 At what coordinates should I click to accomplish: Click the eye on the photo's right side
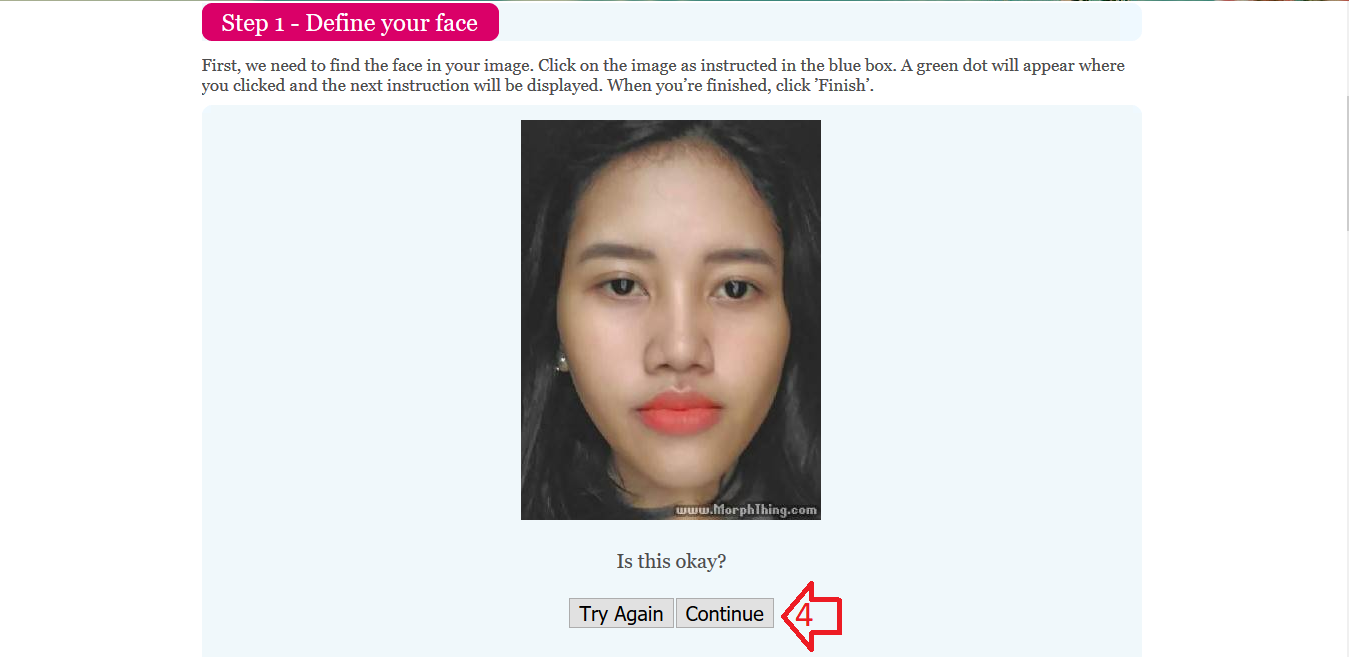[737, 290]
